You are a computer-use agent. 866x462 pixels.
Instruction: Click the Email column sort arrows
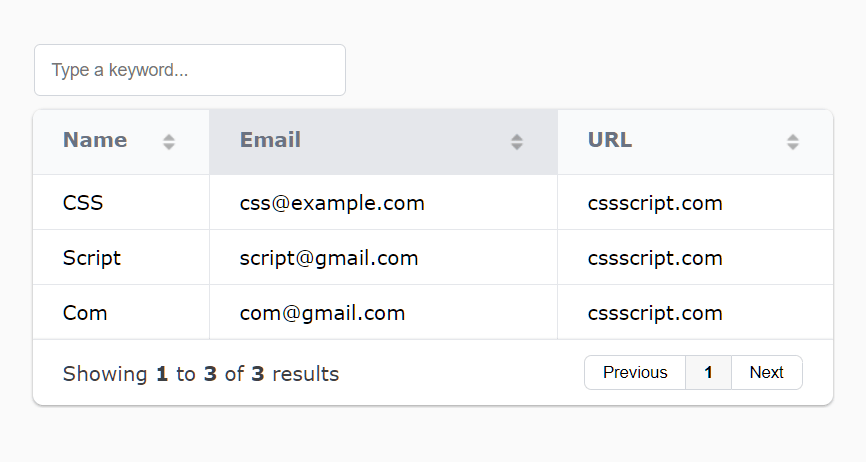(517, 142)
